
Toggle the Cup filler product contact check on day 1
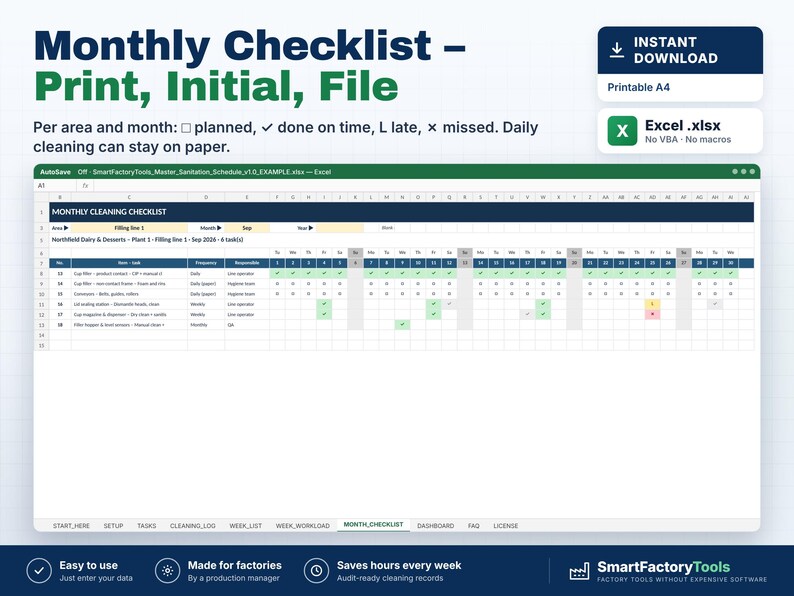pos(277,273)
